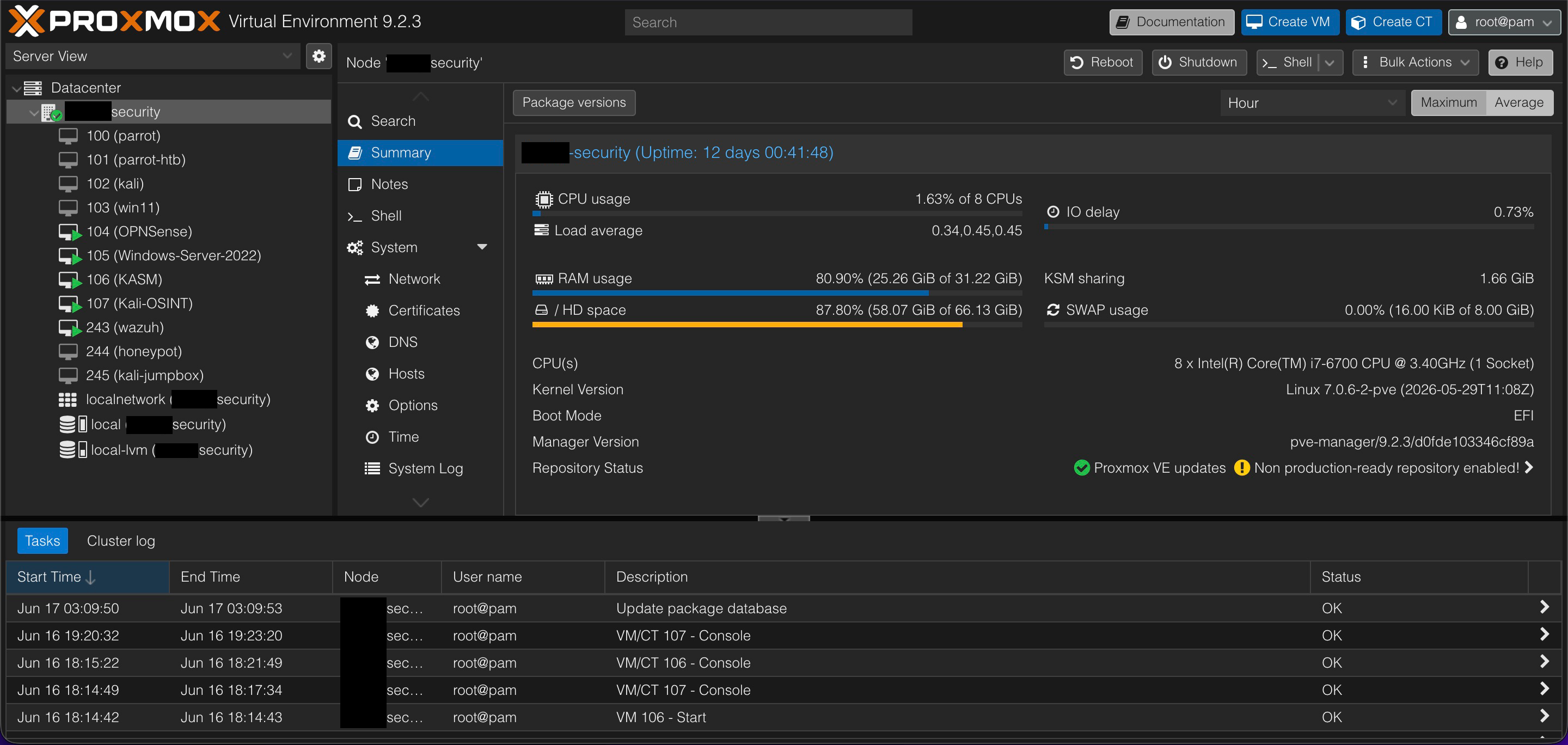Select VM 101 (parrot-htb) icon

click(68, 160)
